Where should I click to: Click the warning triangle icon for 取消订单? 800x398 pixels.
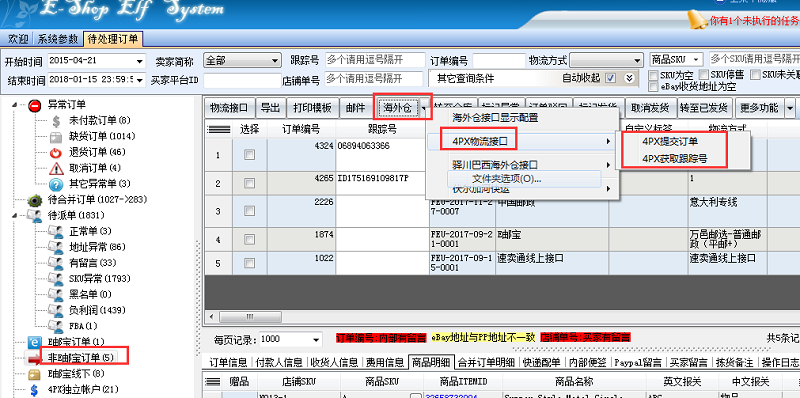point(56,168)
